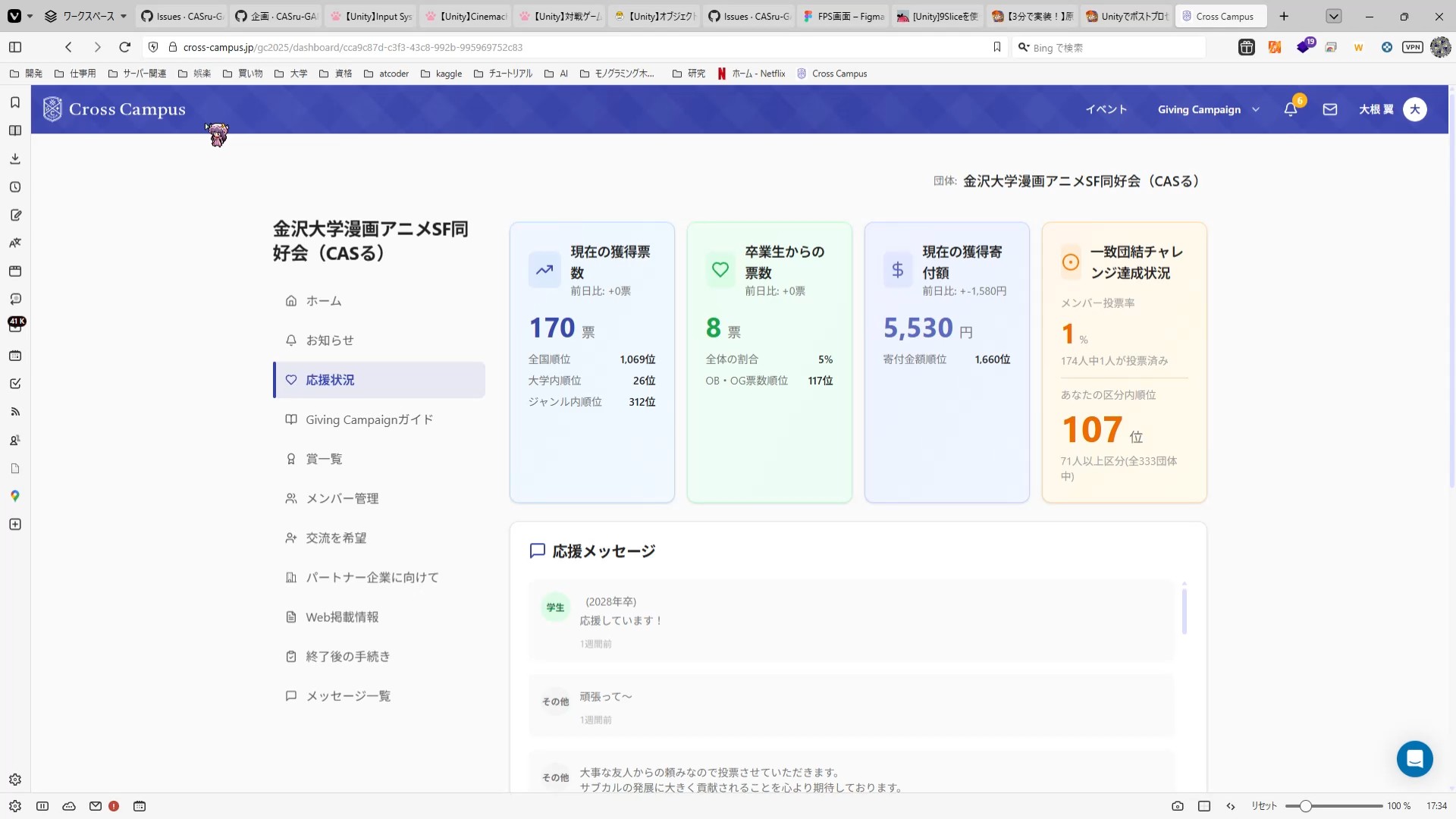Toggle the sidebar panel button
The image size is (1456, 819).
click(15, 47)
